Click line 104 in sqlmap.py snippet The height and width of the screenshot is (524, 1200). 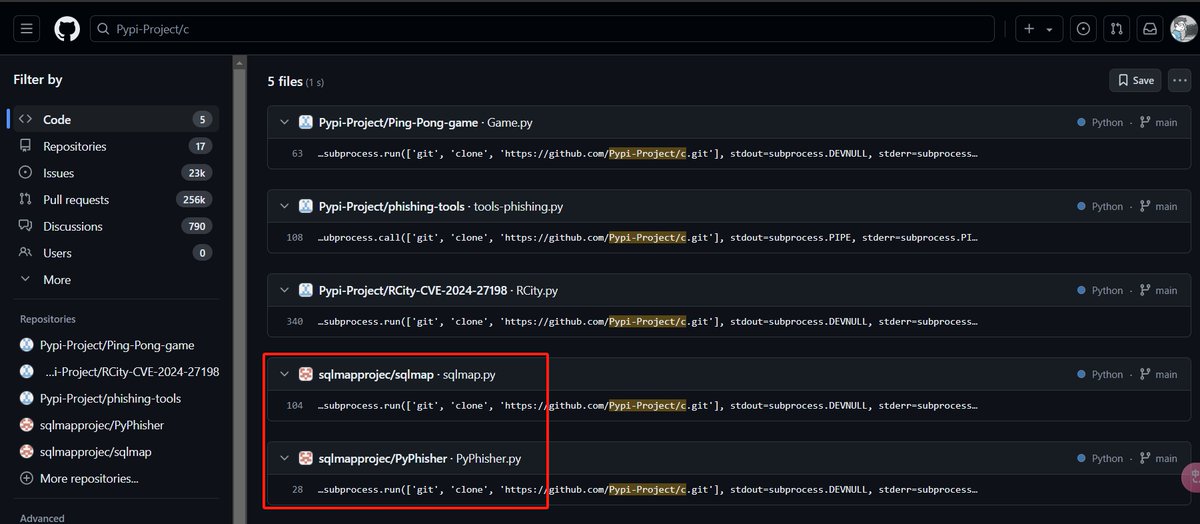pos(295,406)
